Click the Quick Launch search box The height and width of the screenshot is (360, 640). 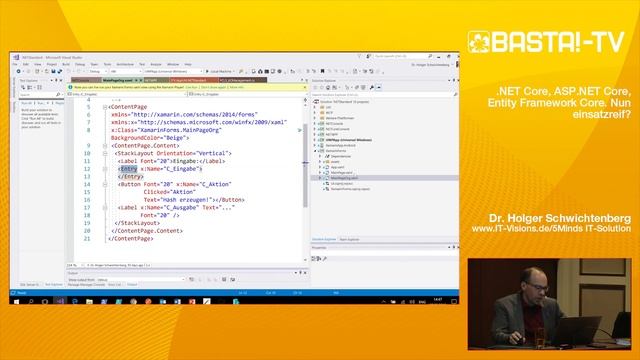(403, 56)
